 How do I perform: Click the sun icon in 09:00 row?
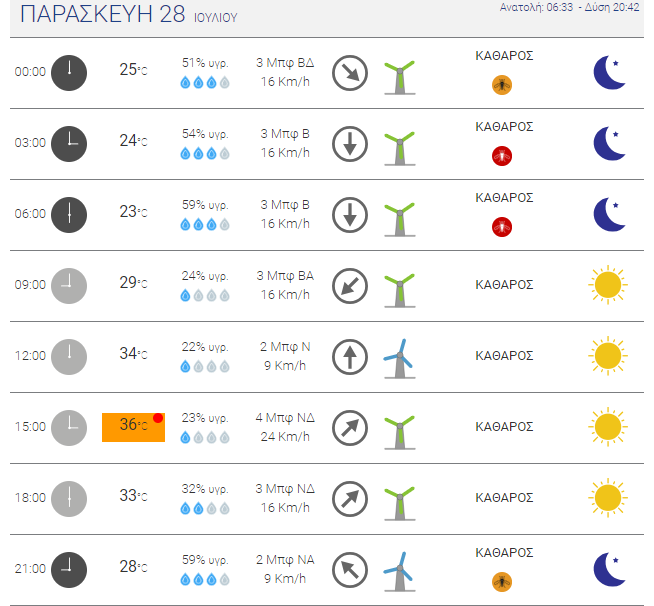608,285
